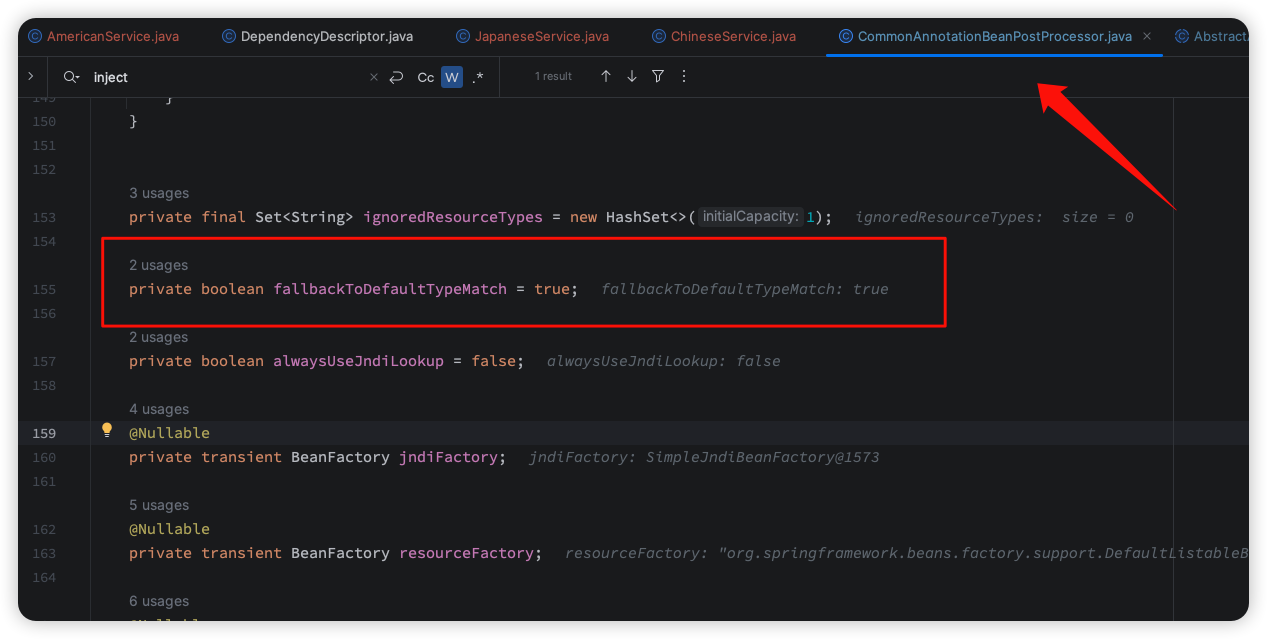
Task: Click the "true" literal on line 155
Action: pos(552,289)
